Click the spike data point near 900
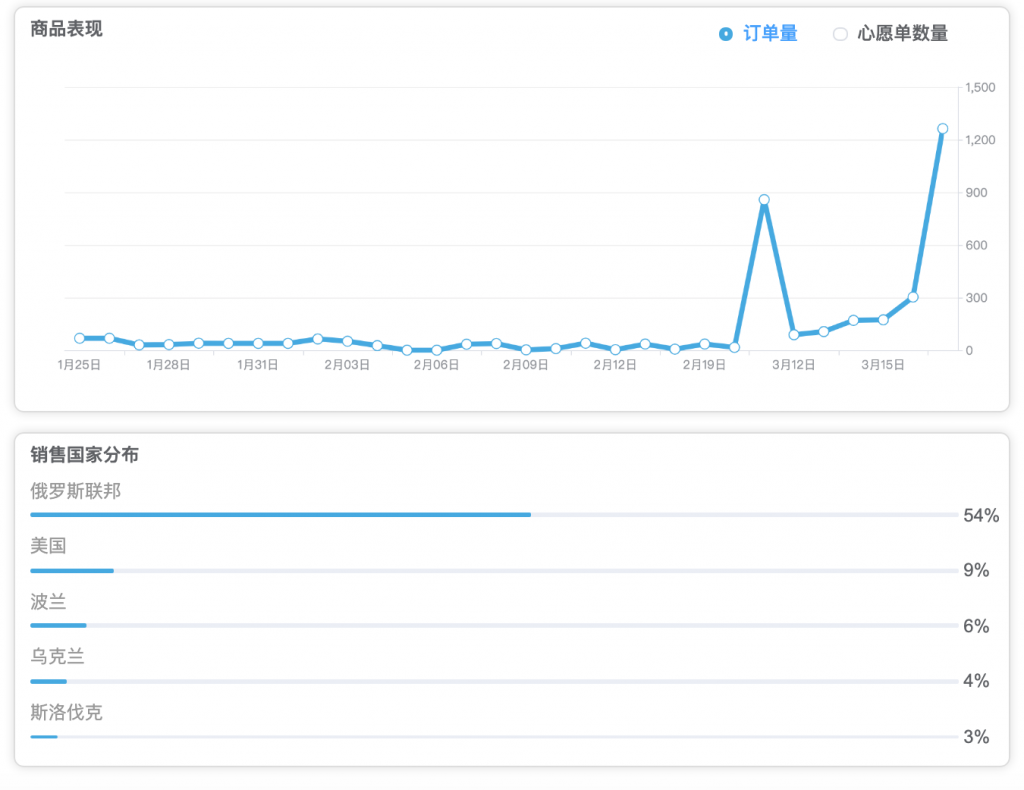1024x790 pixels. click(764, 200)
